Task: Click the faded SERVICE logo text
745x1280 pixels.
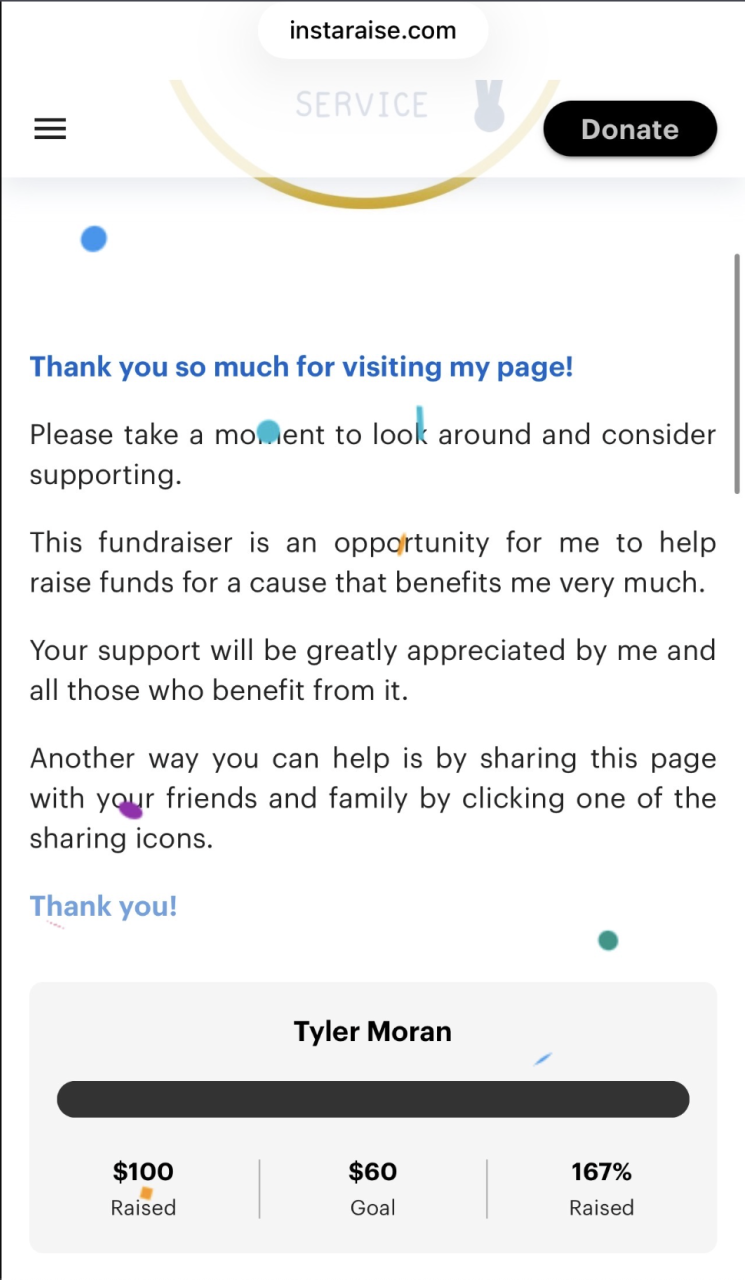Action: 362,105
